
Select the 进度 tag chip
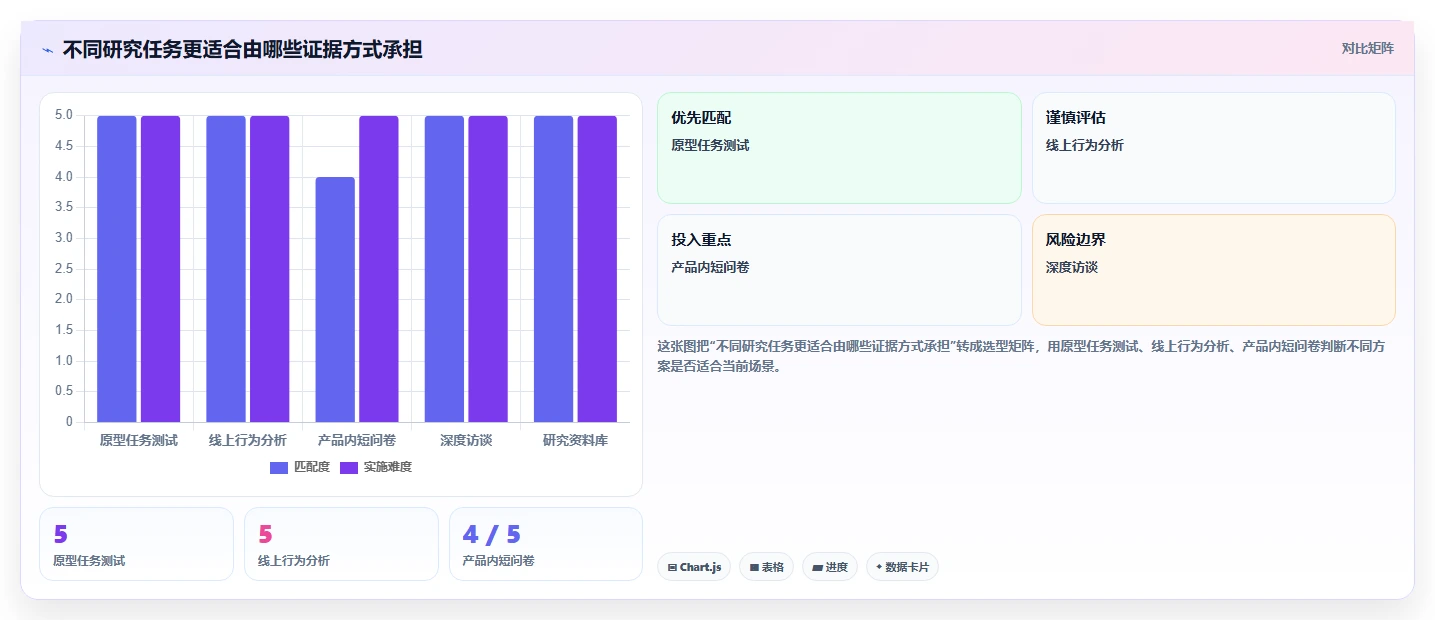pyautogui.click(x=830, y=567)
